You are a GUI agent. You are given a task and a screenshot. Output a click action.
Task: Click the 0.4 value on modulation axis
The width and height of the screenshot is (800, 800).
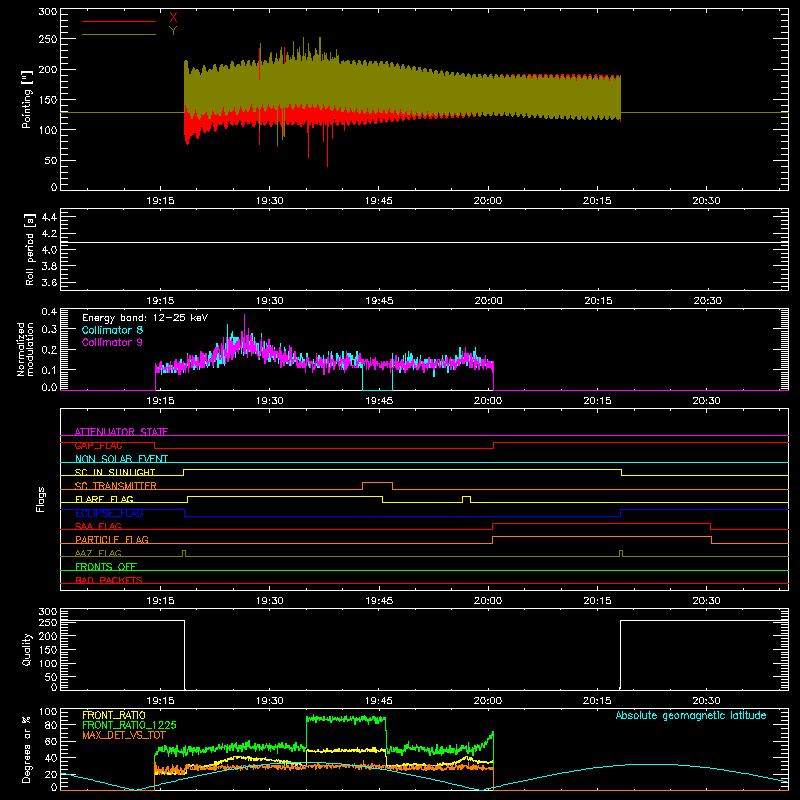tap(49, 312)
